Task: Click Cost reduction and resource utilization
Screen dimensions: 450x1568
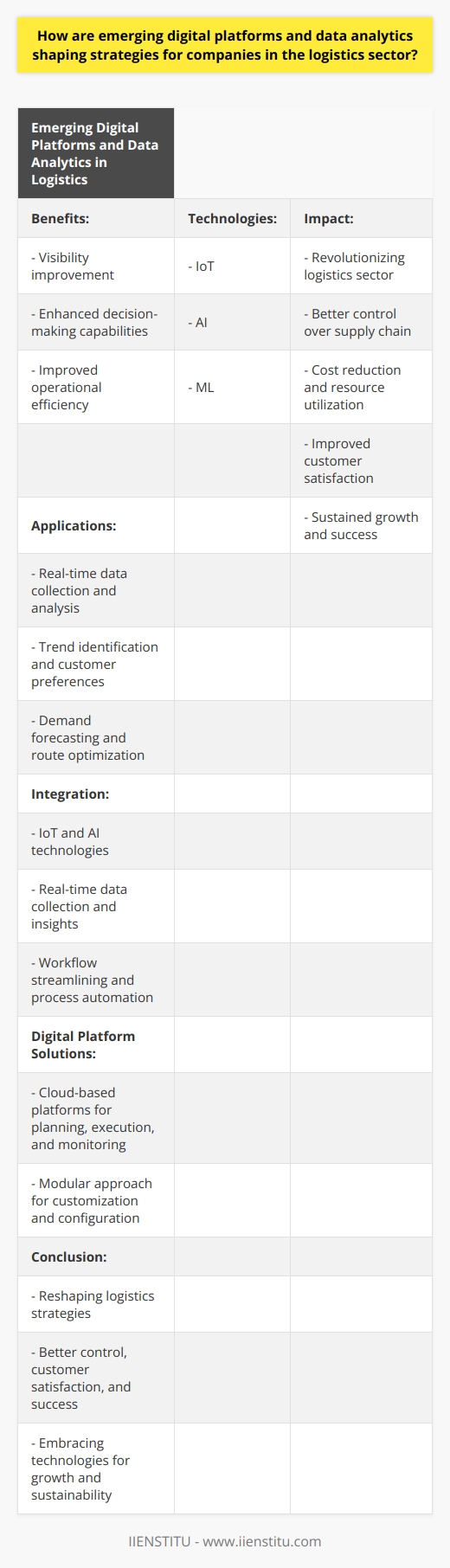Action: point(352,387)
